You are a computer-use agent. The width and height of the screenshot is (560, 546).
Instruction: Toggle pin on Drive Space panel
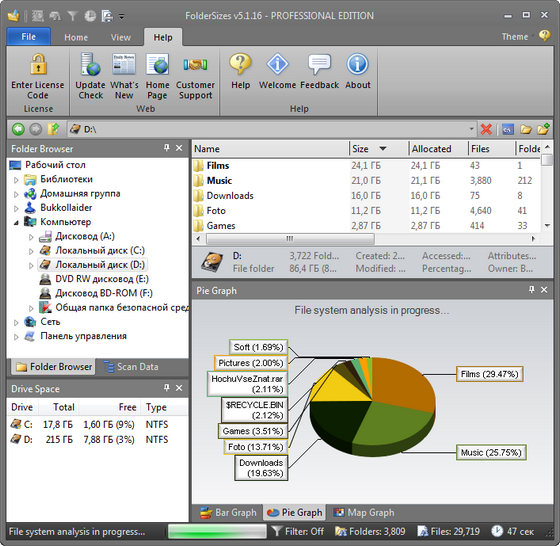click(167, 388)
